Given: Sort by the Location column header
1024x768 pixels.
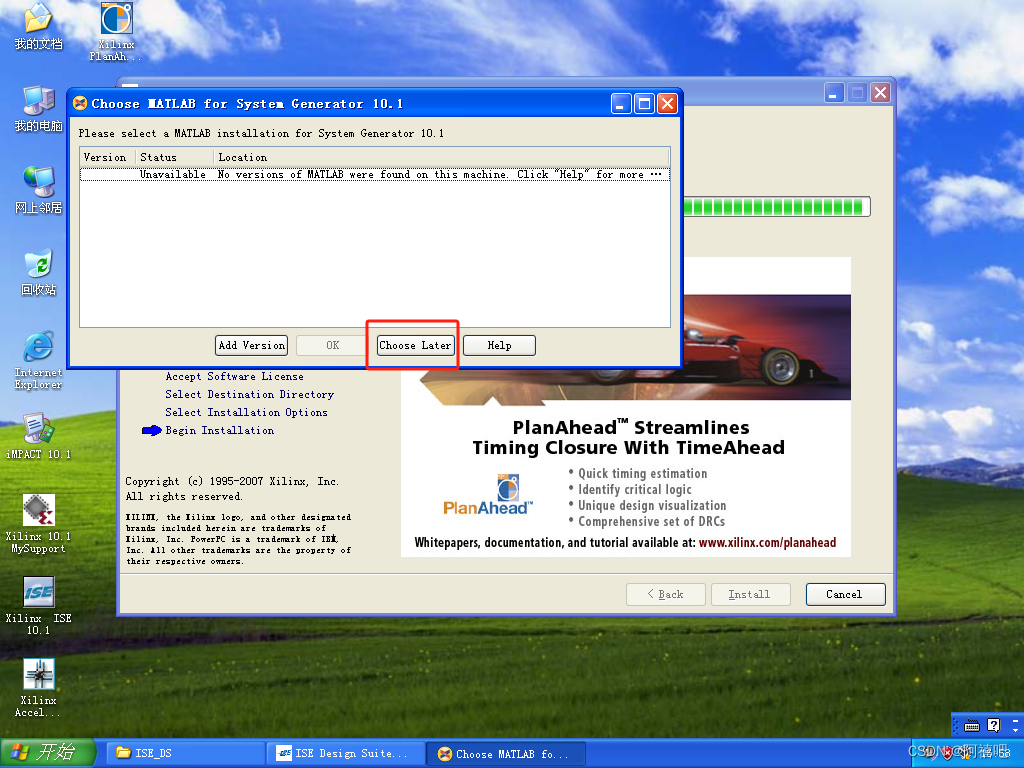Looking at the screenshot, I should click(441, 157).
